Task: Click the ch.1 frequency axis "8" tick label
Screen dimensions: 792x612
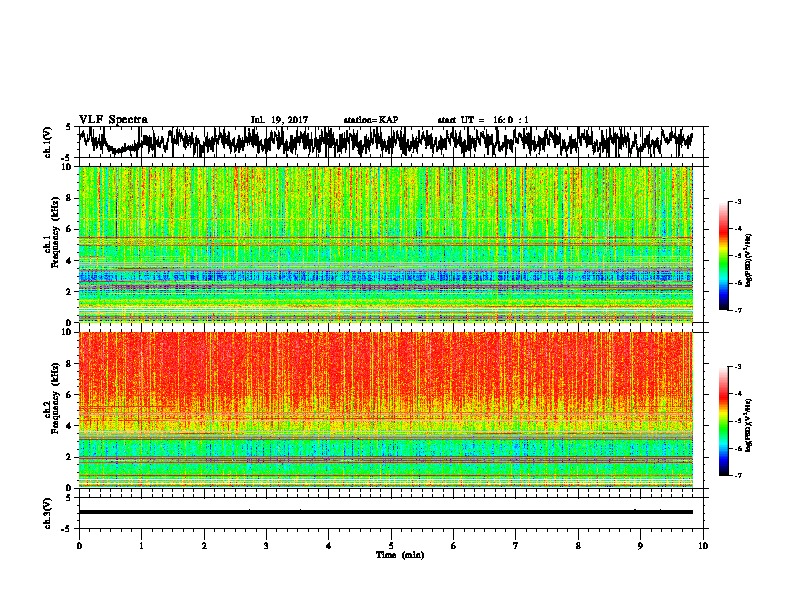Action: 70,198
